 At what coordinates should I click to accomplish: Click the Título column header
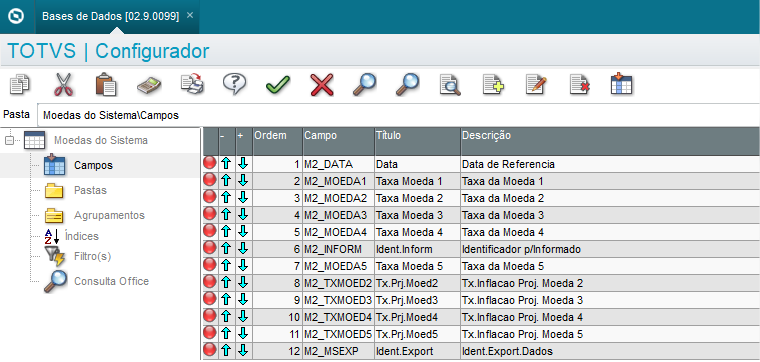coord(417,142)
